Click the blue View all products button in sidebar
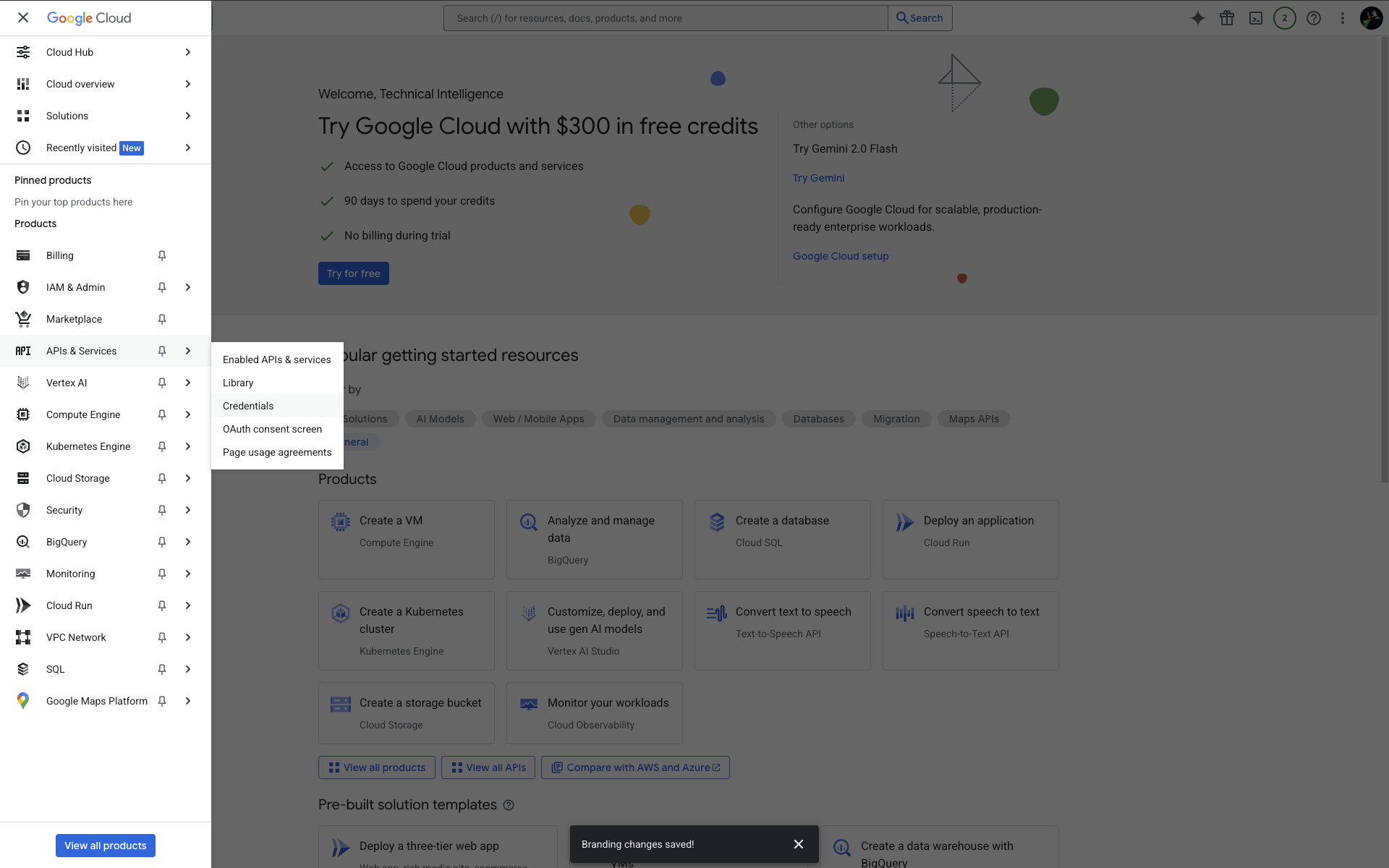Screen dimensions: 1389x868 [x=106, y=846]
